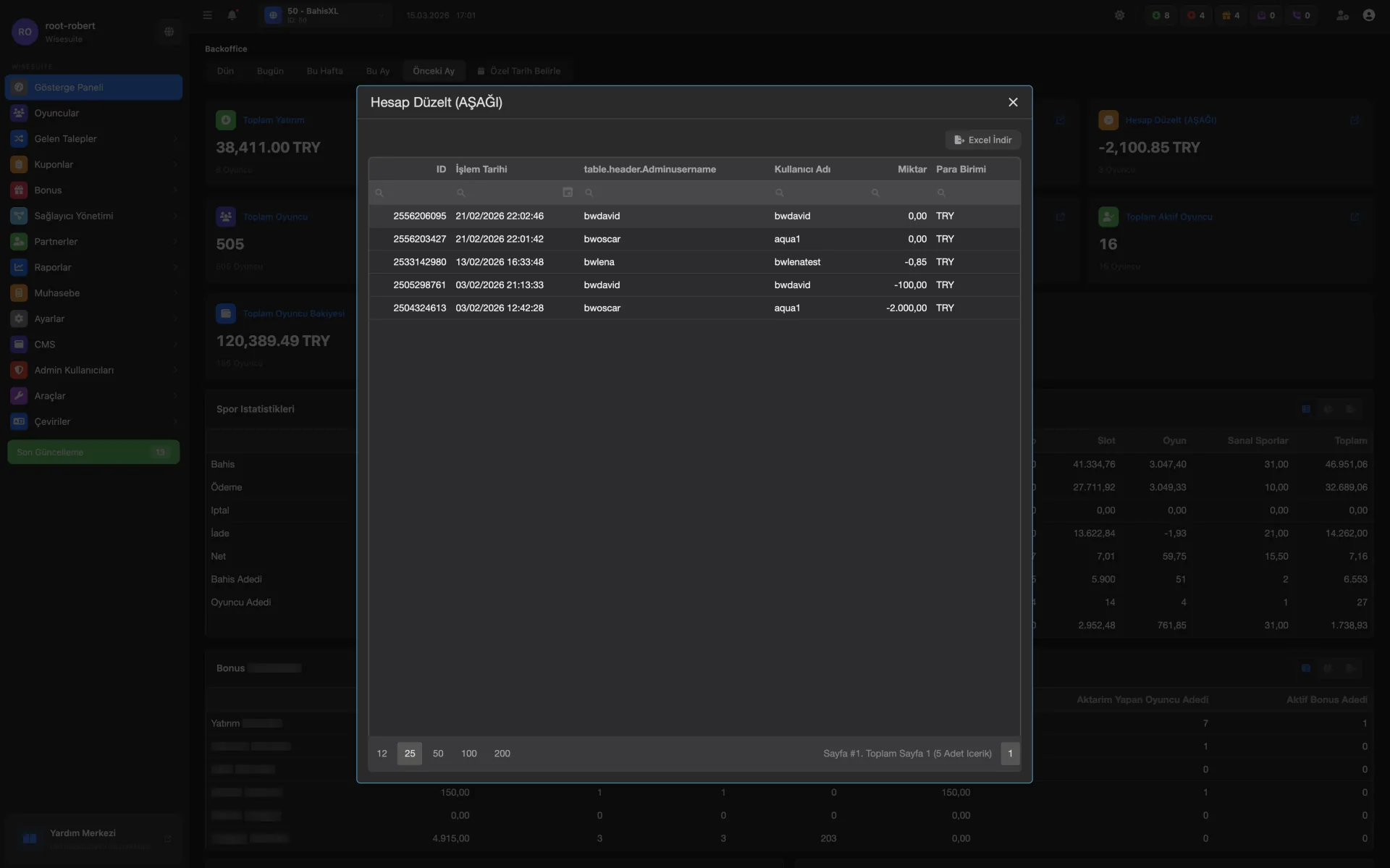Toggle the sidebar collapse control
Screen dimensions: 1390x868
coord(207,14)
